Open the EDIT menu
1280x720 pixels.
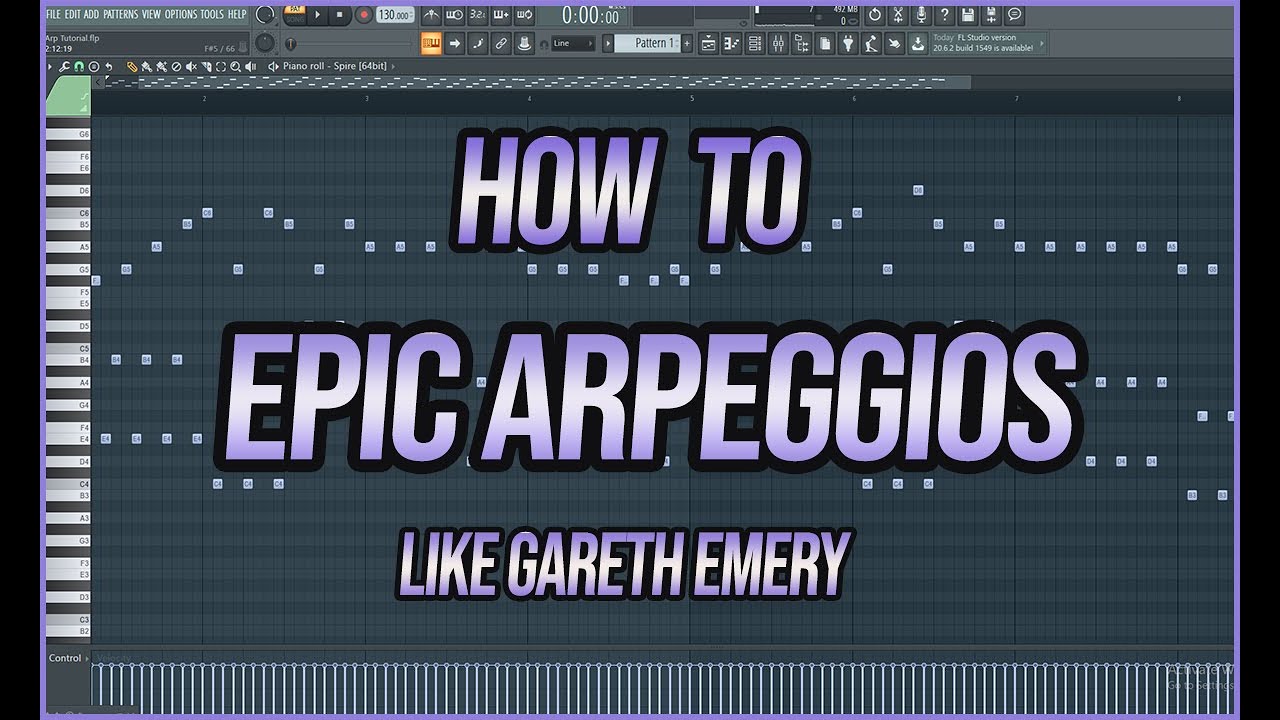(x=73, y=14)
